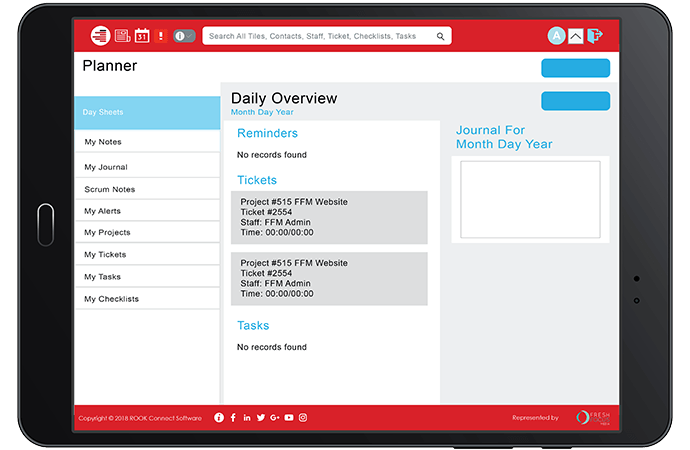Viewport: 690px width, 450px height.
Task: Click the magnifying glass search icon
Action: point(440,36)
